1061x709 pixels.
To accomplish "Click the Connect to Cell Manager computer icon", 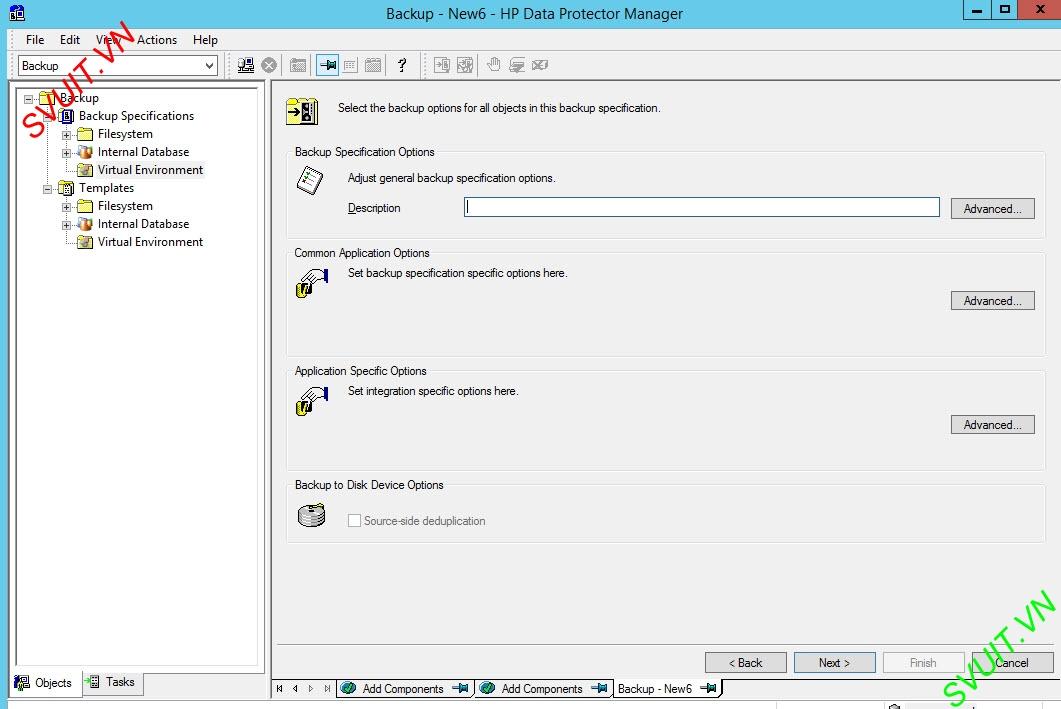I will click(246, 65).
